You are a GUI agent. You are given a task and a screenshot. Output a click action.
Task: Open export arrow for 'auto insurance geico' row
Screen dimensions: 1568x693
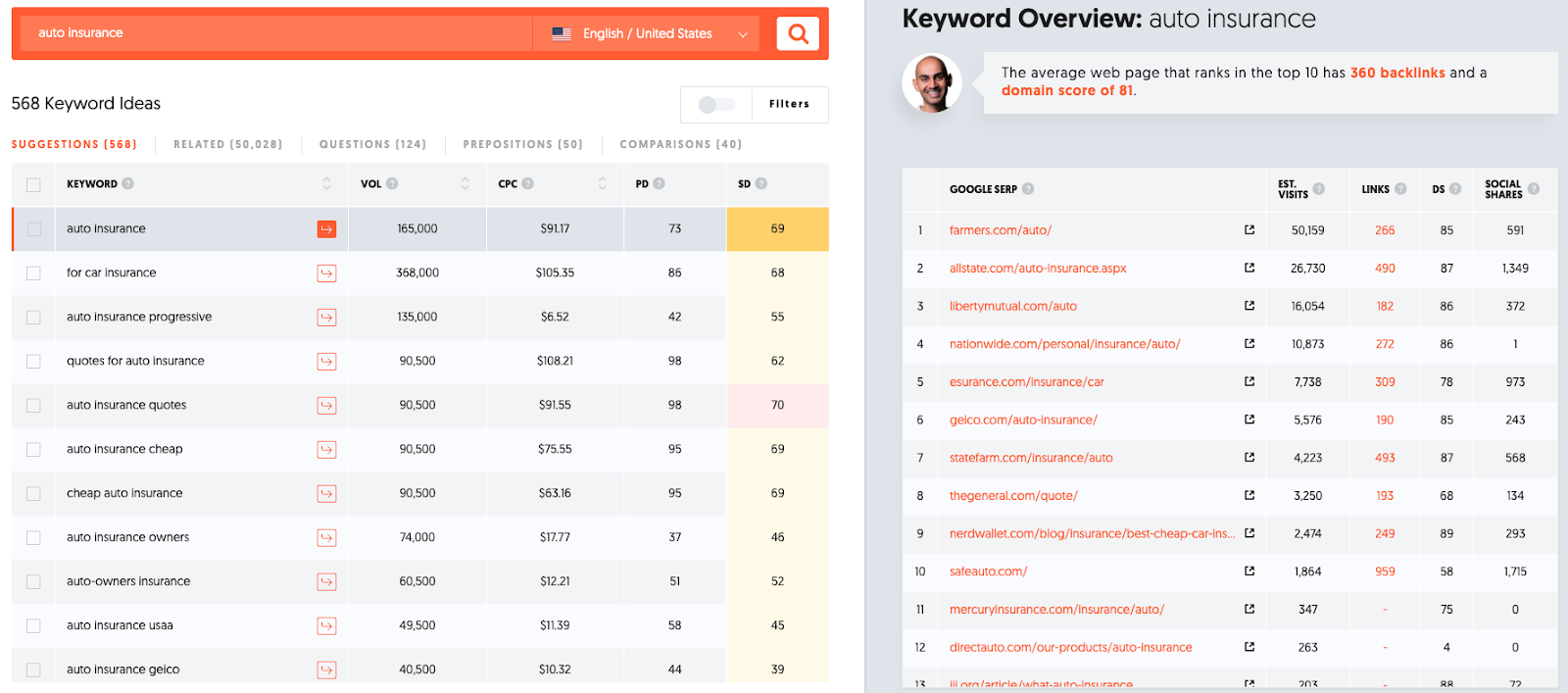point(326,669)
